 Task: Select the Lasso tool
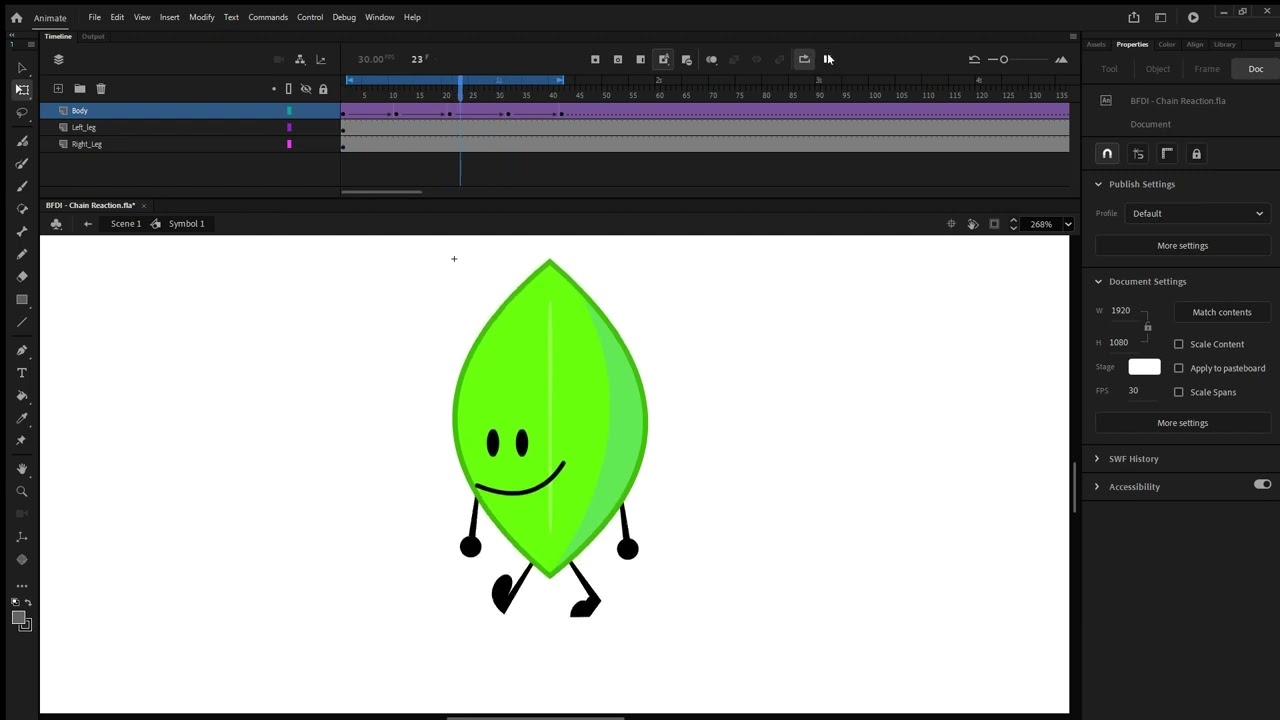click(x=22, y=113)
